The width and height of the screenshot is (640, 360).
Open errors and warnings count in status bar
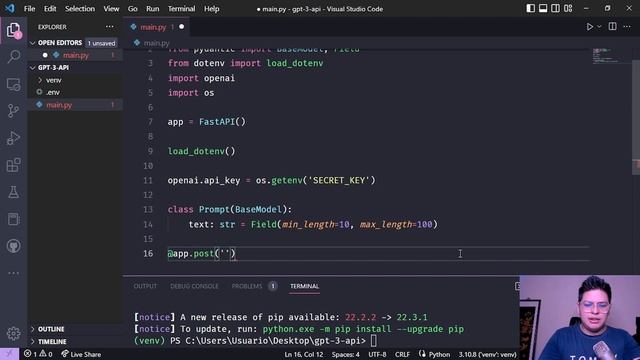pos(38,354)
